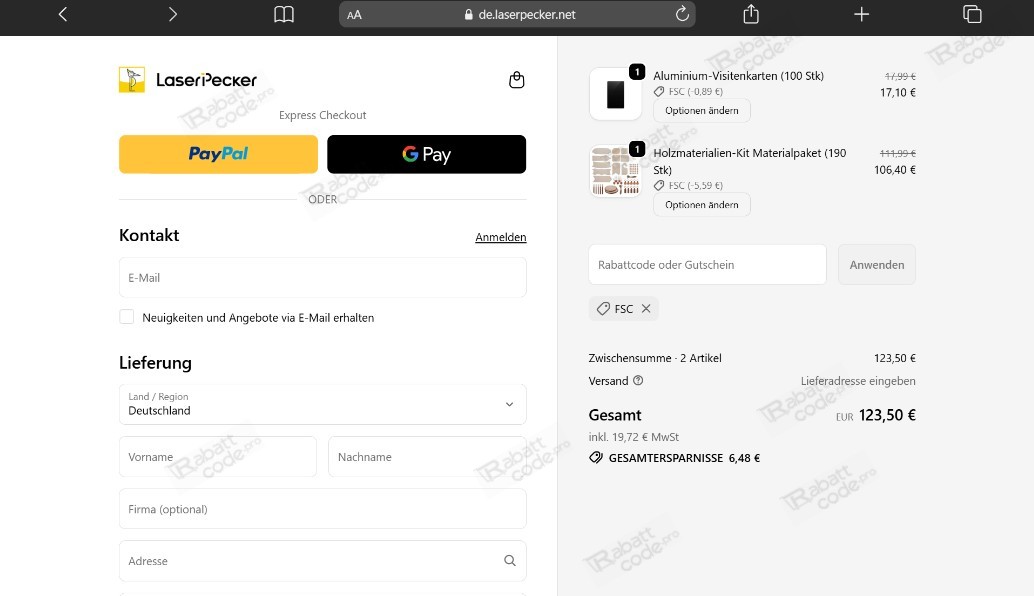This screenshot has width=1034, height=596.
Task: Pay with the PayPal express button
Action: point(218,154)
